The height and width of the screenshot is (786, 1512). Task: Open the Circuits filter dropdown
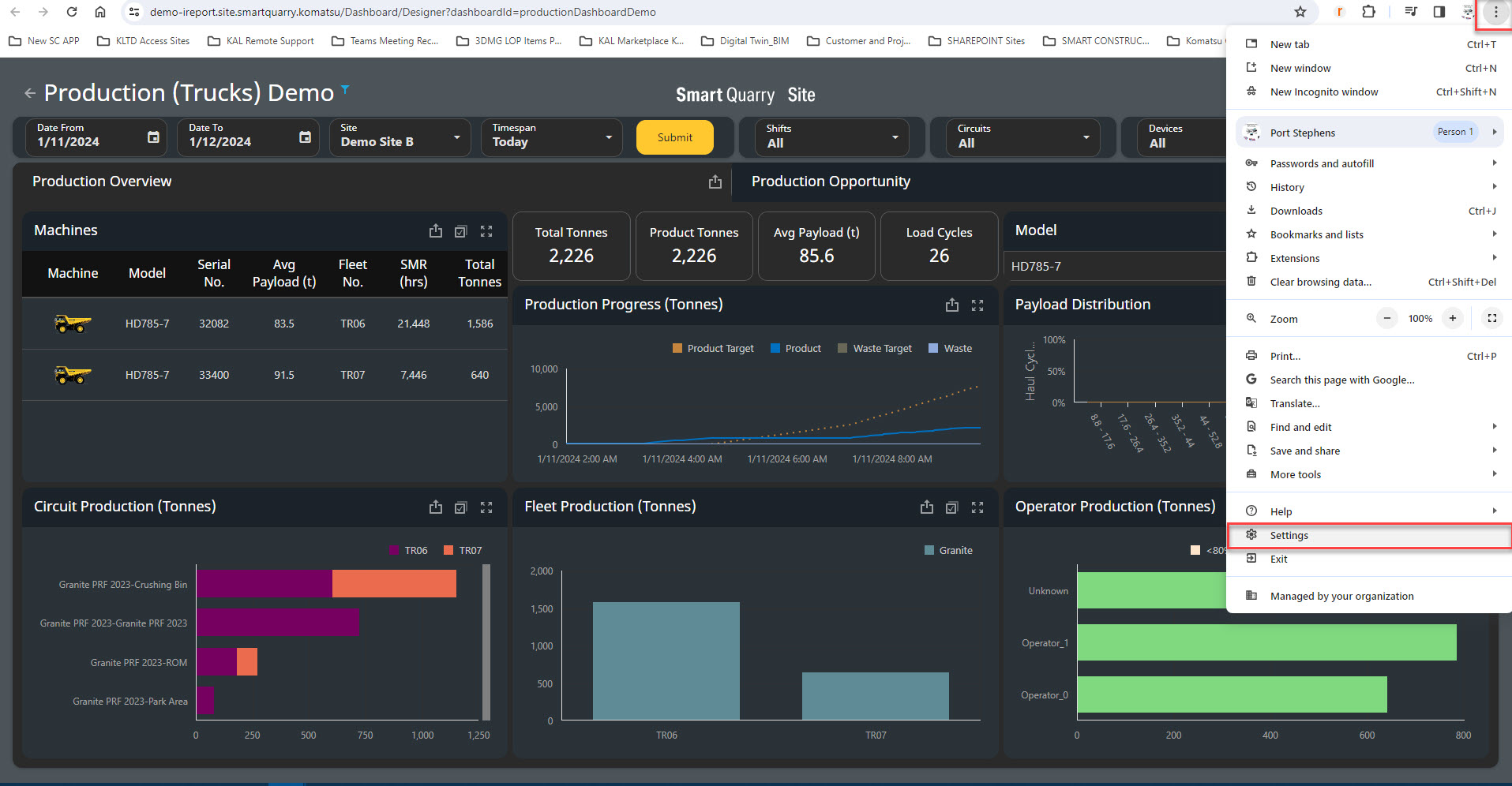pyautogui.click(x=1023, y=137)
